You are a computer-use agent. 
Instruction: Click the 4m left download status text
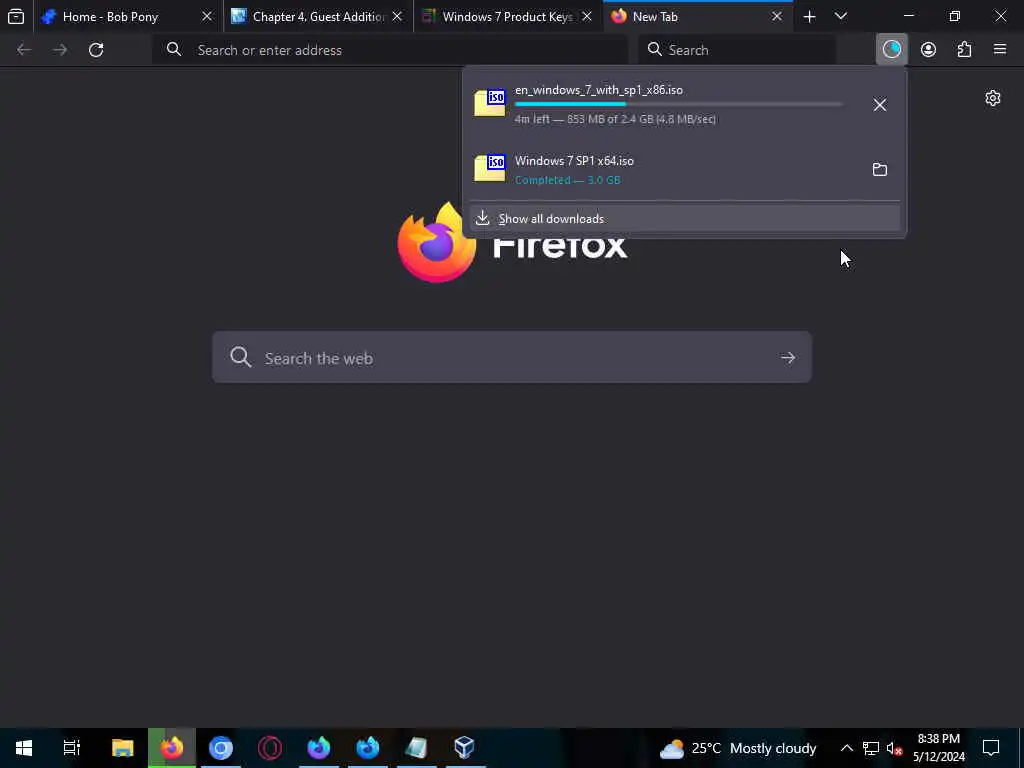[x=615, y=119]
